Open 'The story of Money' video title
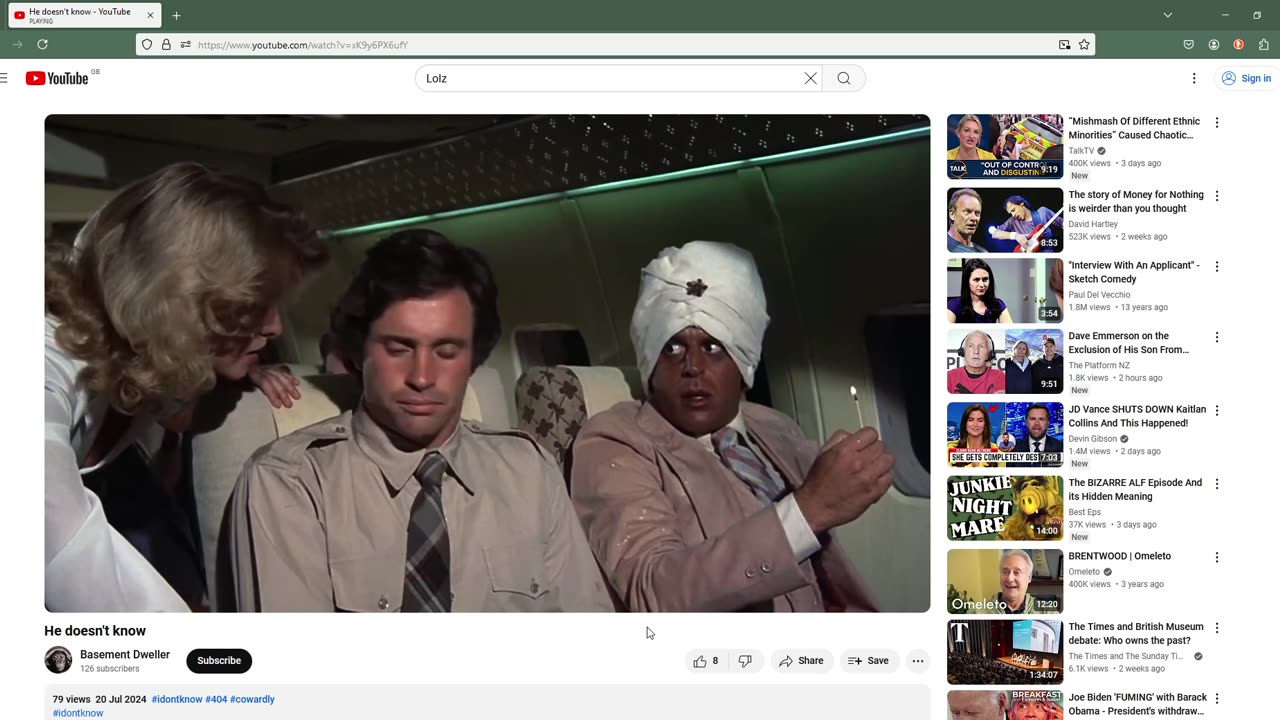Image resolution: width=1280 pixels, height=720 pixels. tap(1136, 202)
